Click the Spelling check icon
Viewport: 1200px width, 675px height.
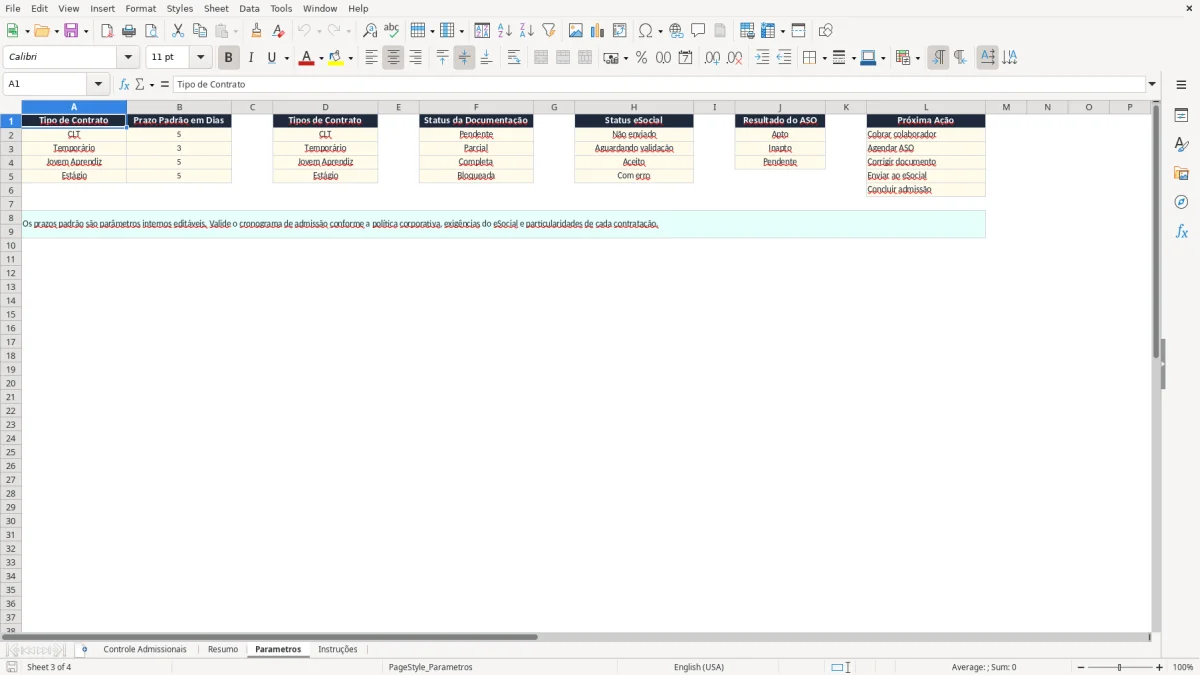click(x=392, y=31)
